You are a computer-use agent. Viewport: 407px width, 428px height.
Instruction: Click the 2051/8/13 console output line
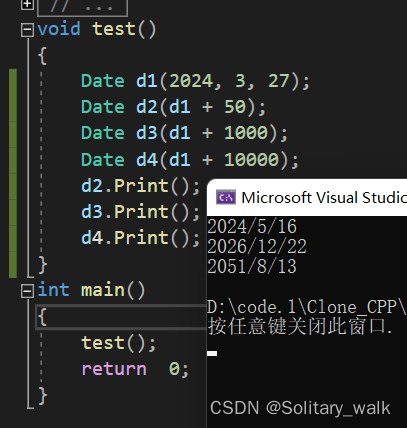click(252, 266)
